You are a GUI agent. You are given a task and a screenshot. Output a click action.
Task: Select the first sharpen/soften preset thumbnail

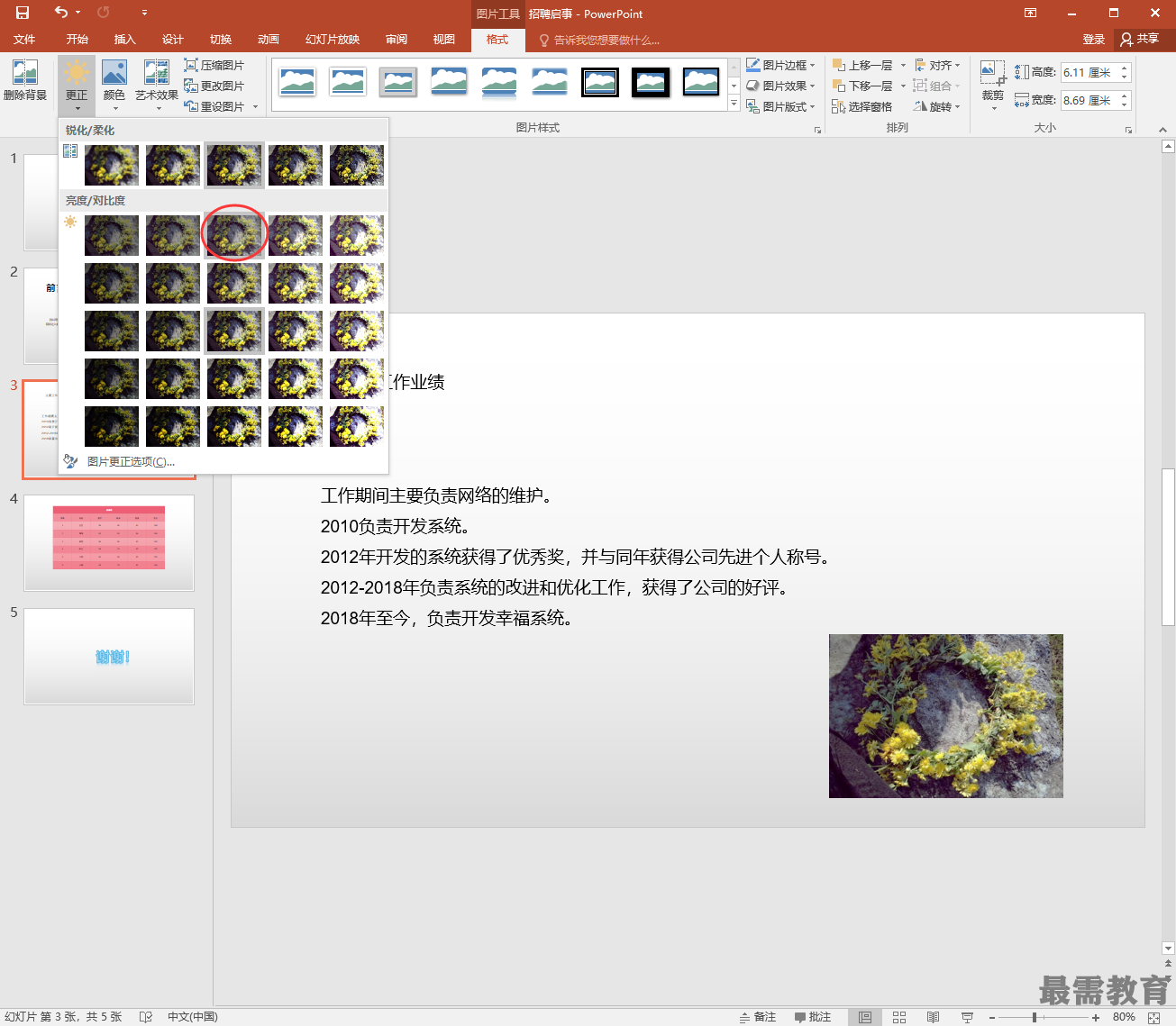(112, 166)
